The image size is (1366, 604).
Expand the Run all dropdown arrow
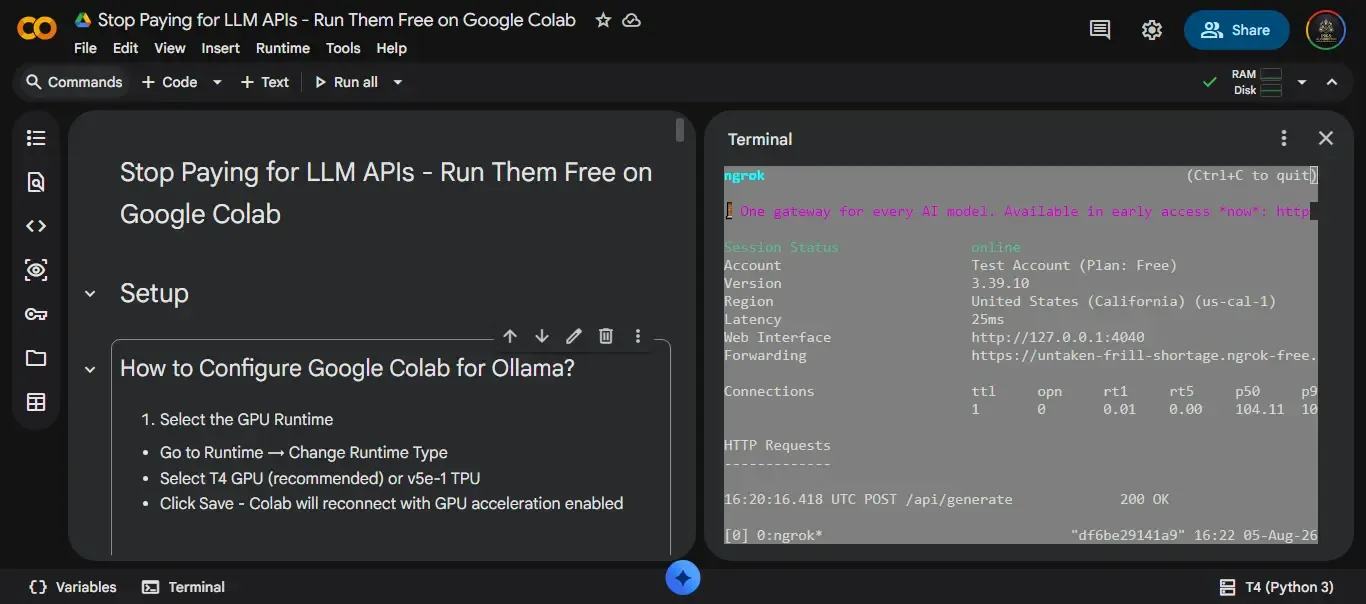pos(397,82)
